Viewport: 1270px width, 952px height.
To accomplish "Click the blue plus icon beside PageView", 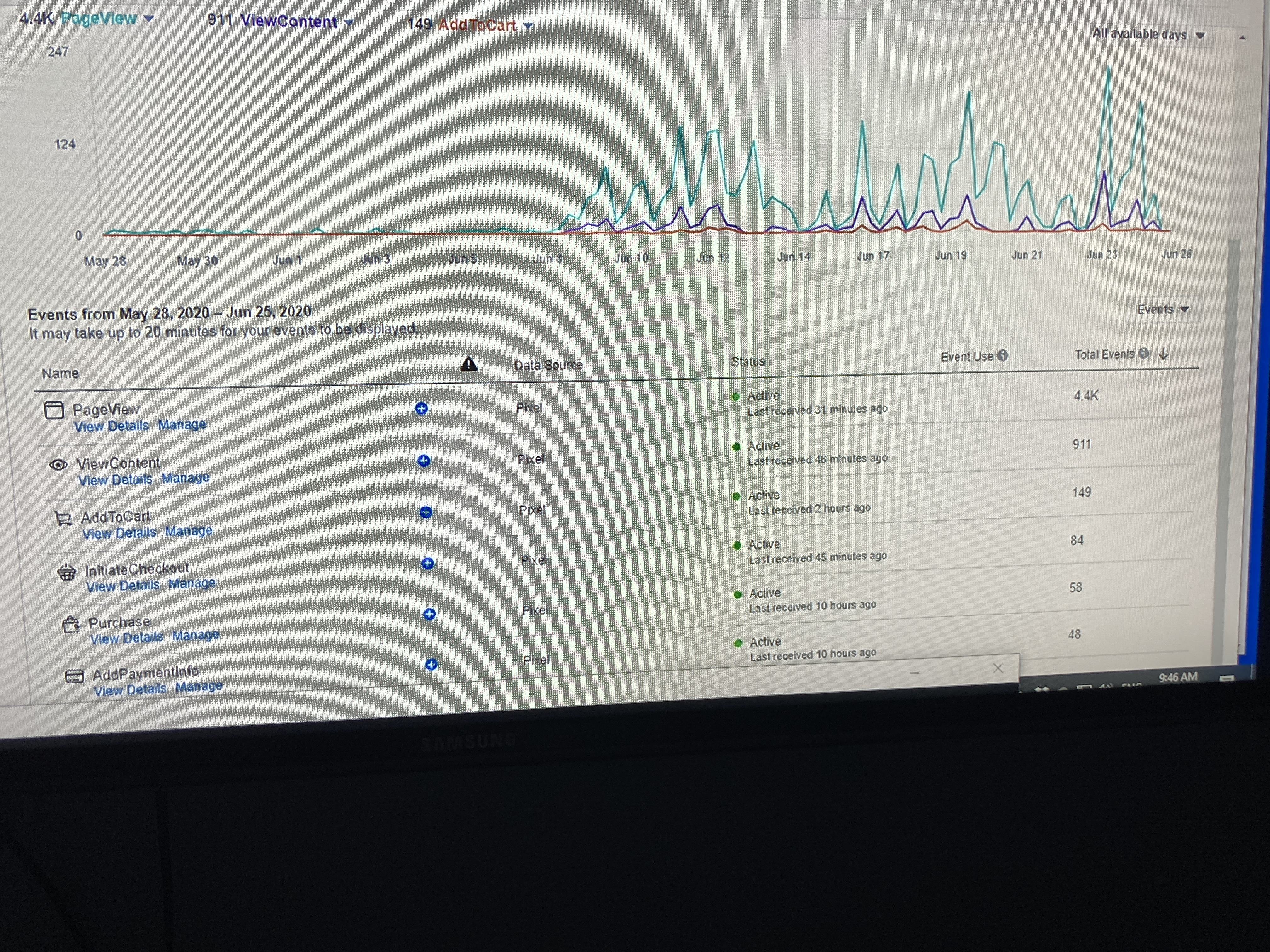I will (x=421, y=408).
